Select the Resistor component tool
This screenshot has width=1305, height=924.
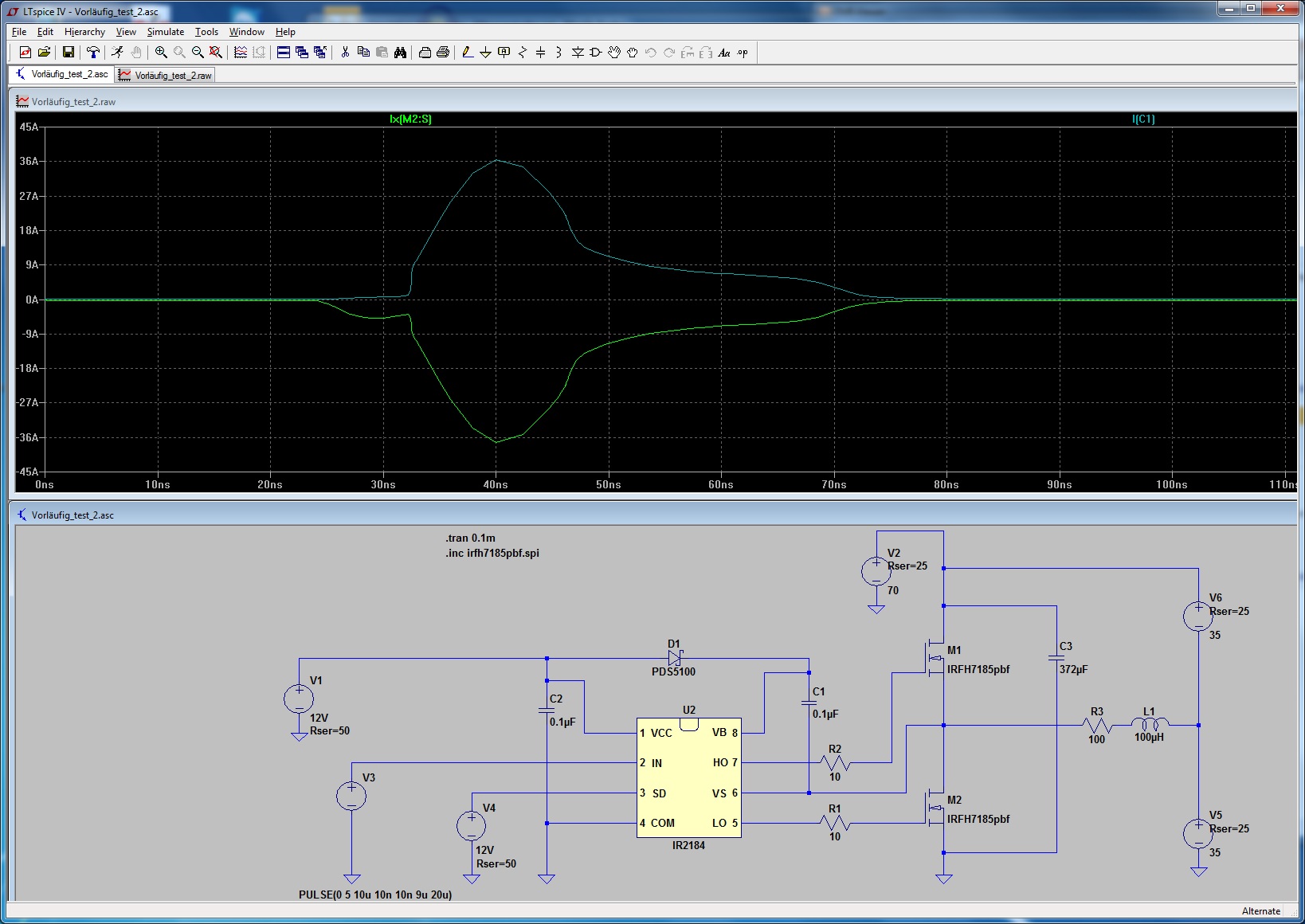[523, 53]
